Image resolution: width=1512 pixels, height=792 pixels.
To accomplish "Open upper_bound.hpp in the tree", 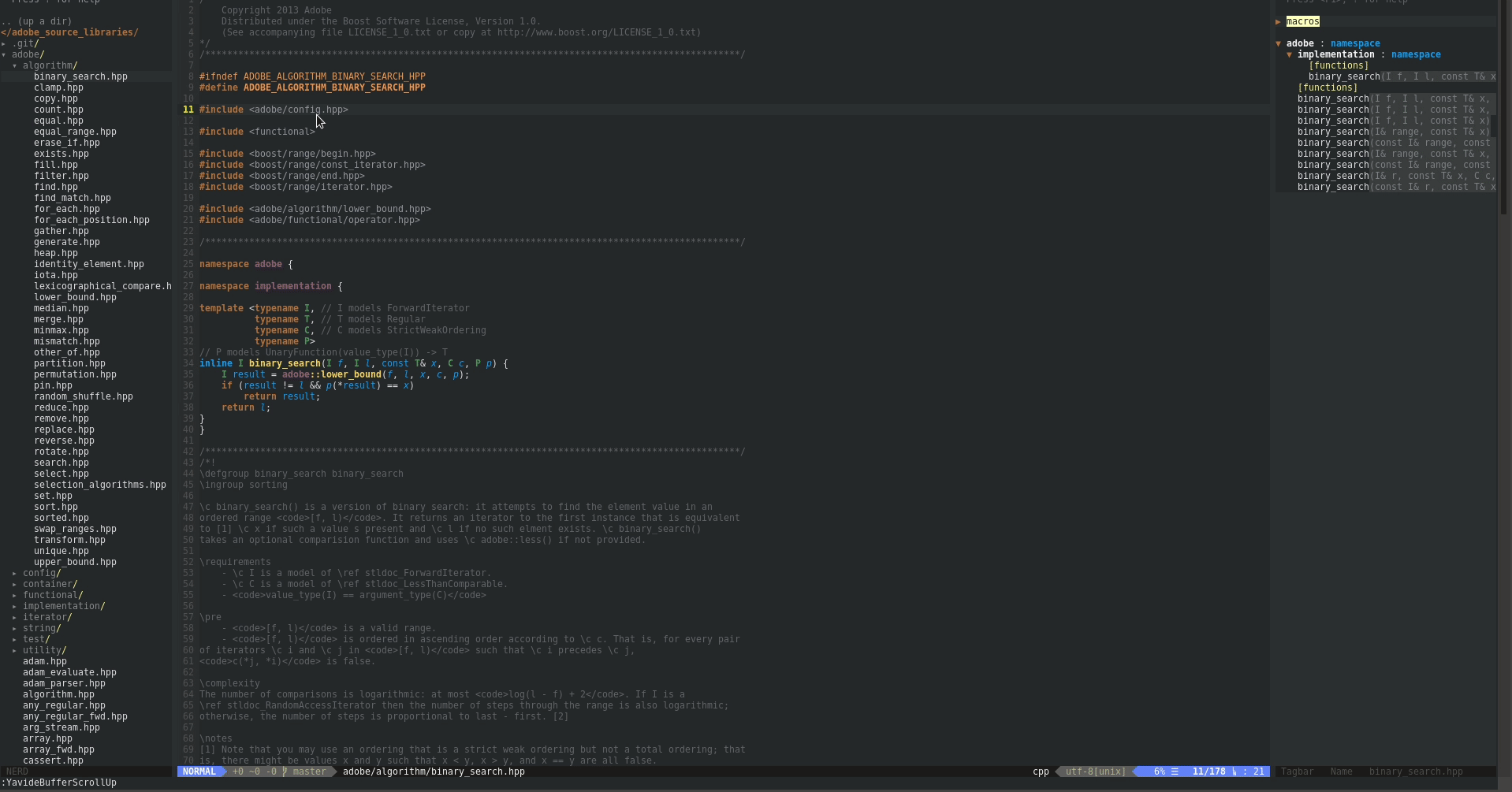I will (x=75, y=562).
